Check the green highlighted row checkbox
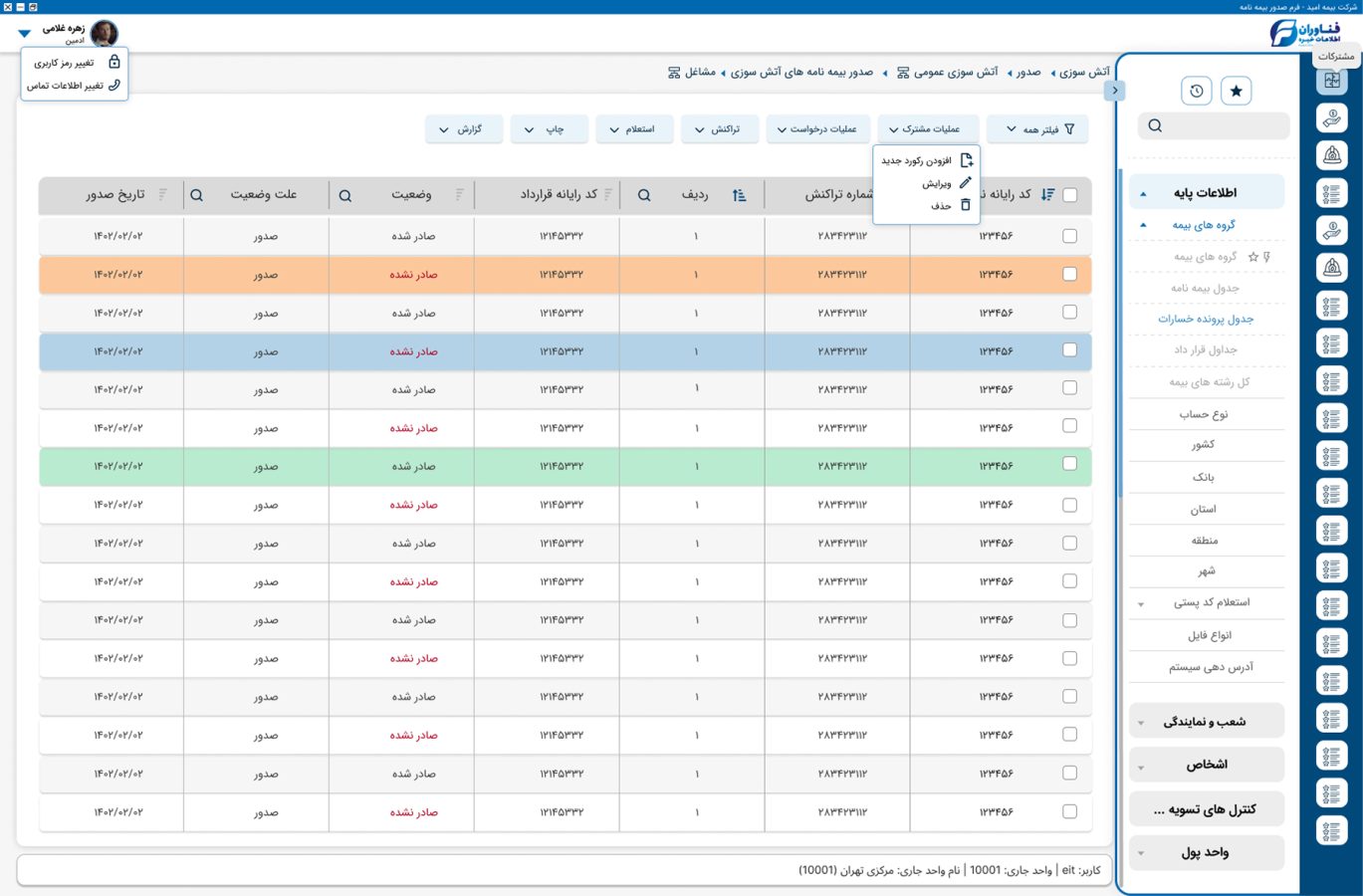This screenshot has width=1363, height=896. coord(1069,464)
